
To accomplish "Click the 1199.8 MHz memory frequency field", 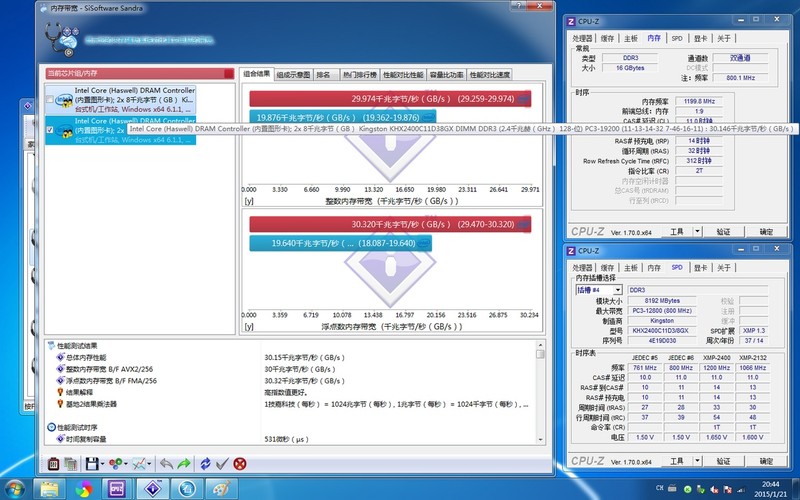I will click(x=699, y=101).
